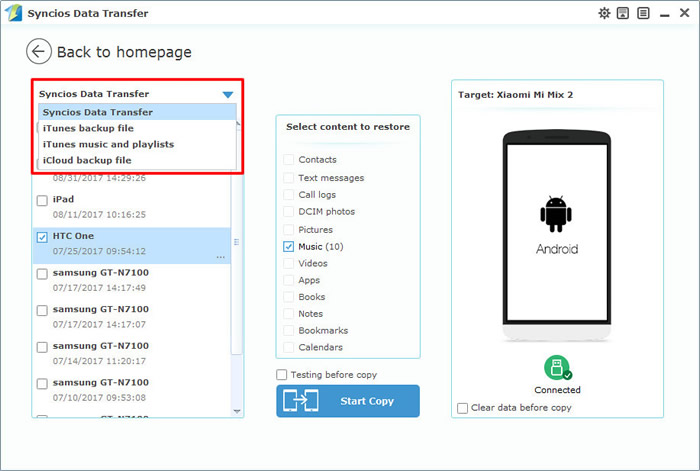Select the iPad backup entry name
Image resolution: width=700 pixels, height=471 pixels.
pyautogui.click(x=63, y=199)
